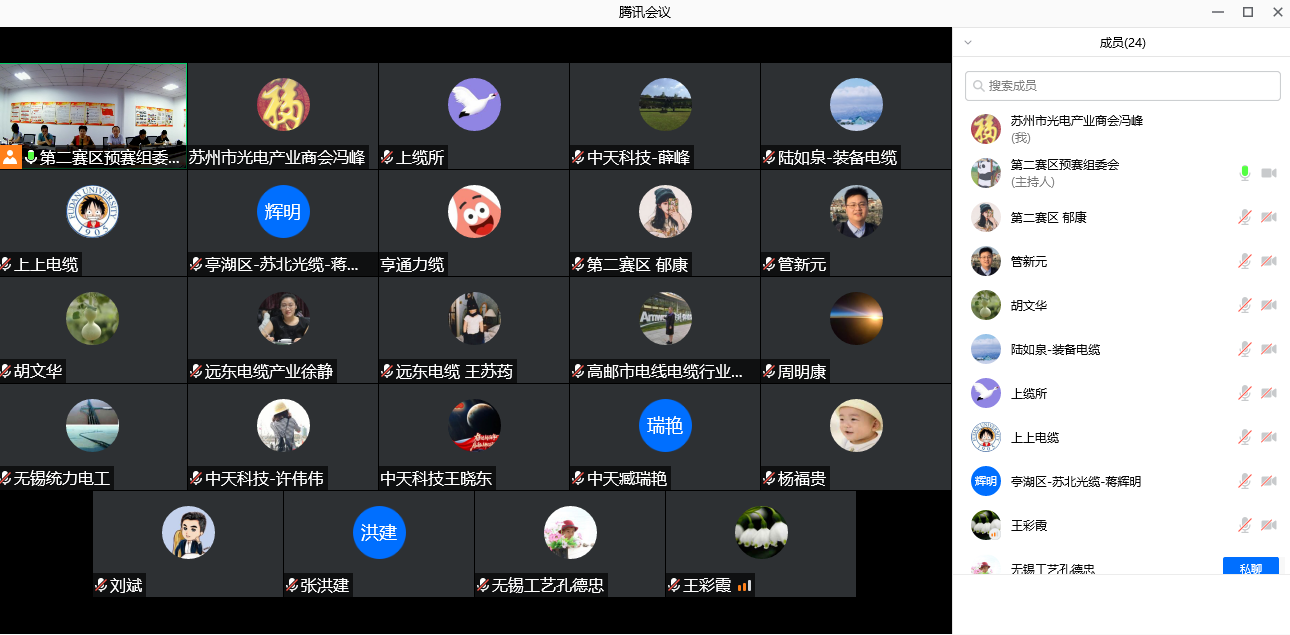Collapse the 成员(24) panel with the chevron

968,43
